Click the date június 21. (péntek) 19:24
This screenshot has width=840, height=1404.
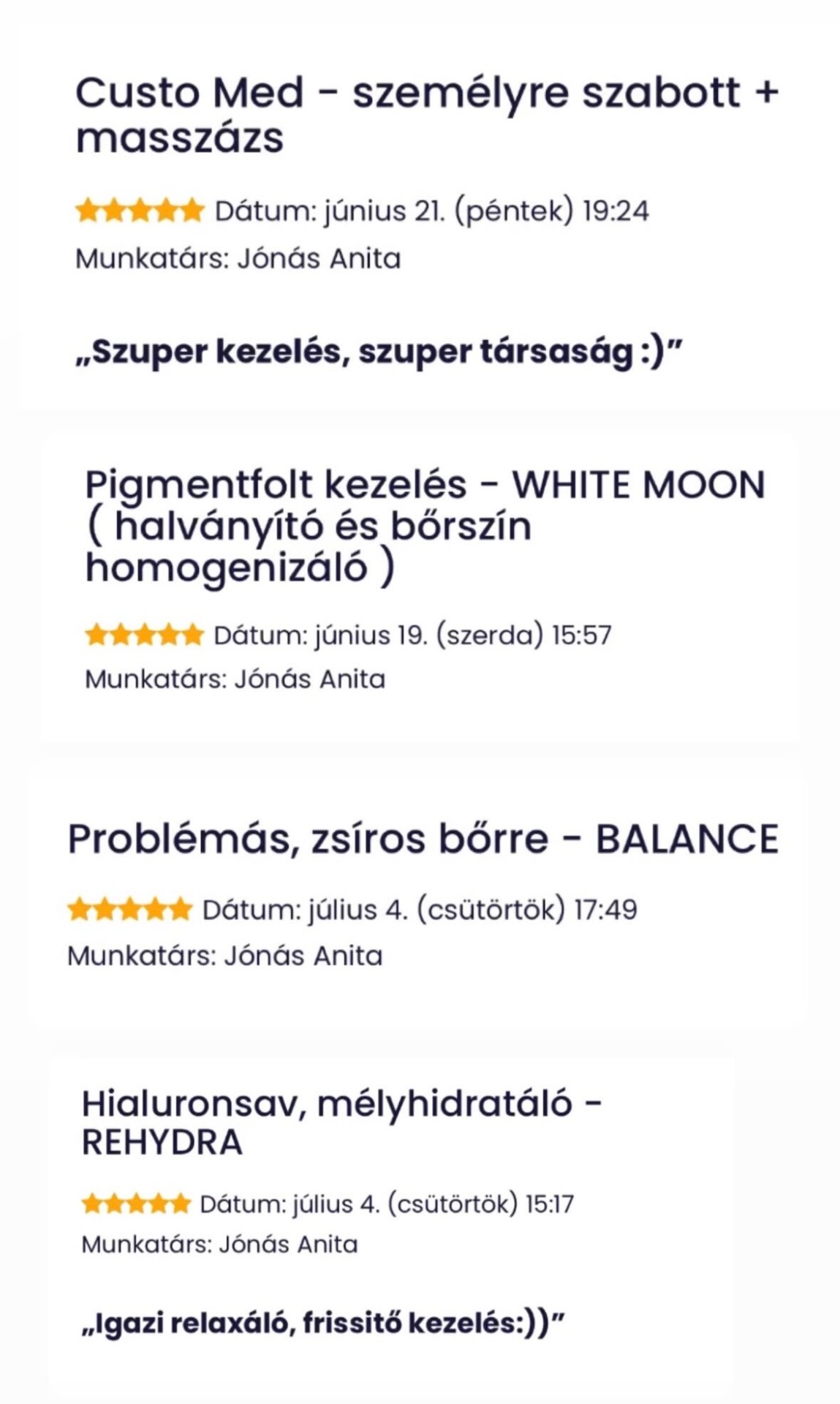coord(431,211)
